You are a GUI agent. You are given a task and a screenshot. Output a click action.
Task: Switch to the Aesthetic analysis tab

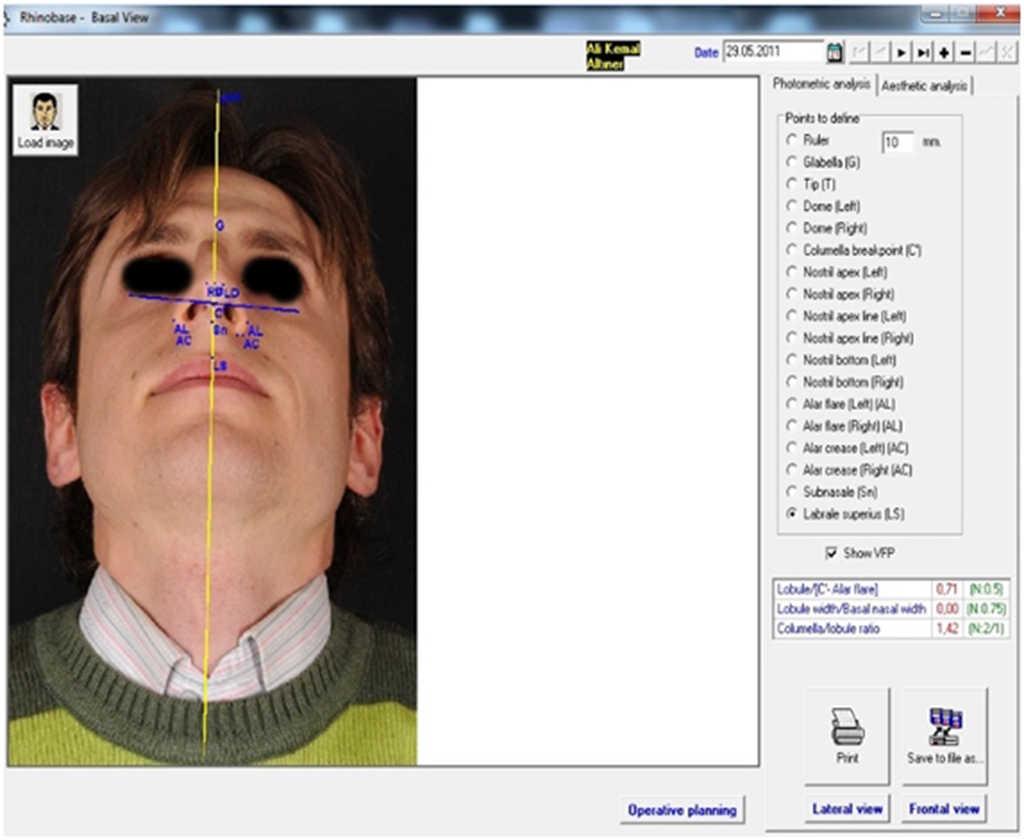[924, 87]
